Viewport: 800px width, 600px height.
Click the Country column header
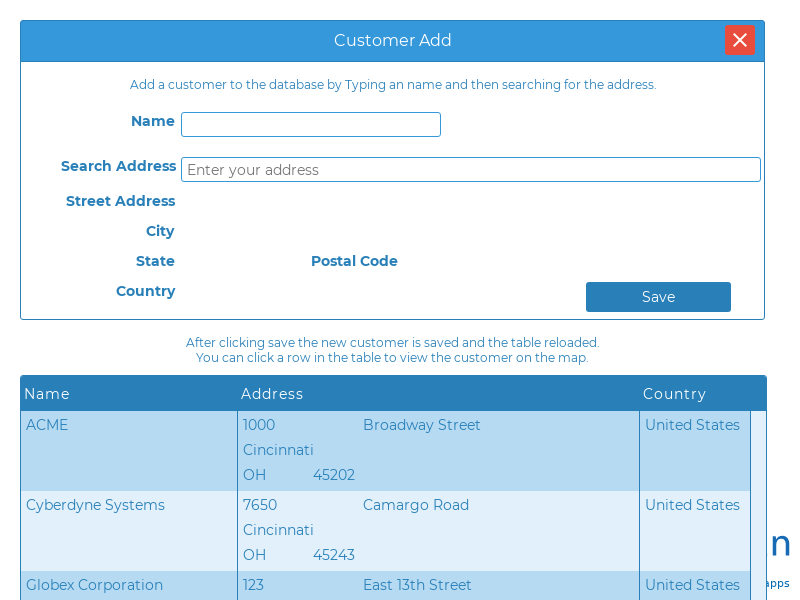point(674,394)
